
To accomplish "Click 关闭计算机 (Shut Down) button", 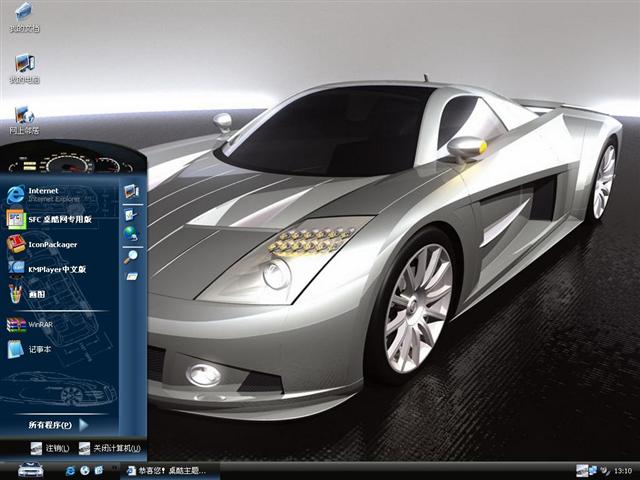I will click(x=110, y=448).
